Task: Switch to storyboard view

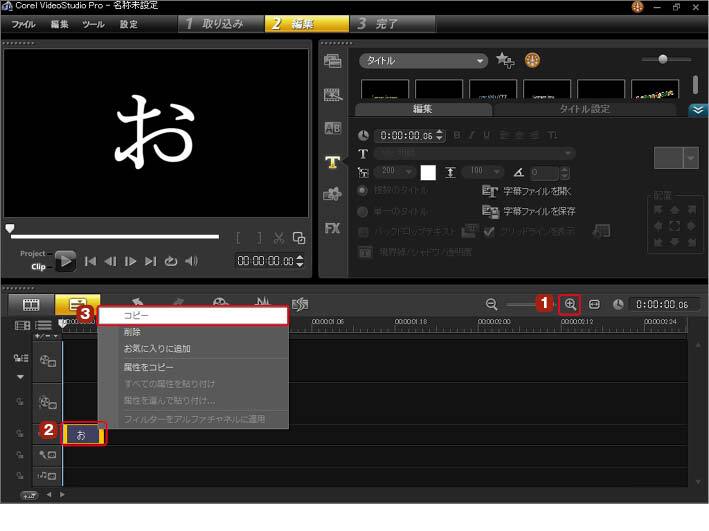Action: point(31,304)
